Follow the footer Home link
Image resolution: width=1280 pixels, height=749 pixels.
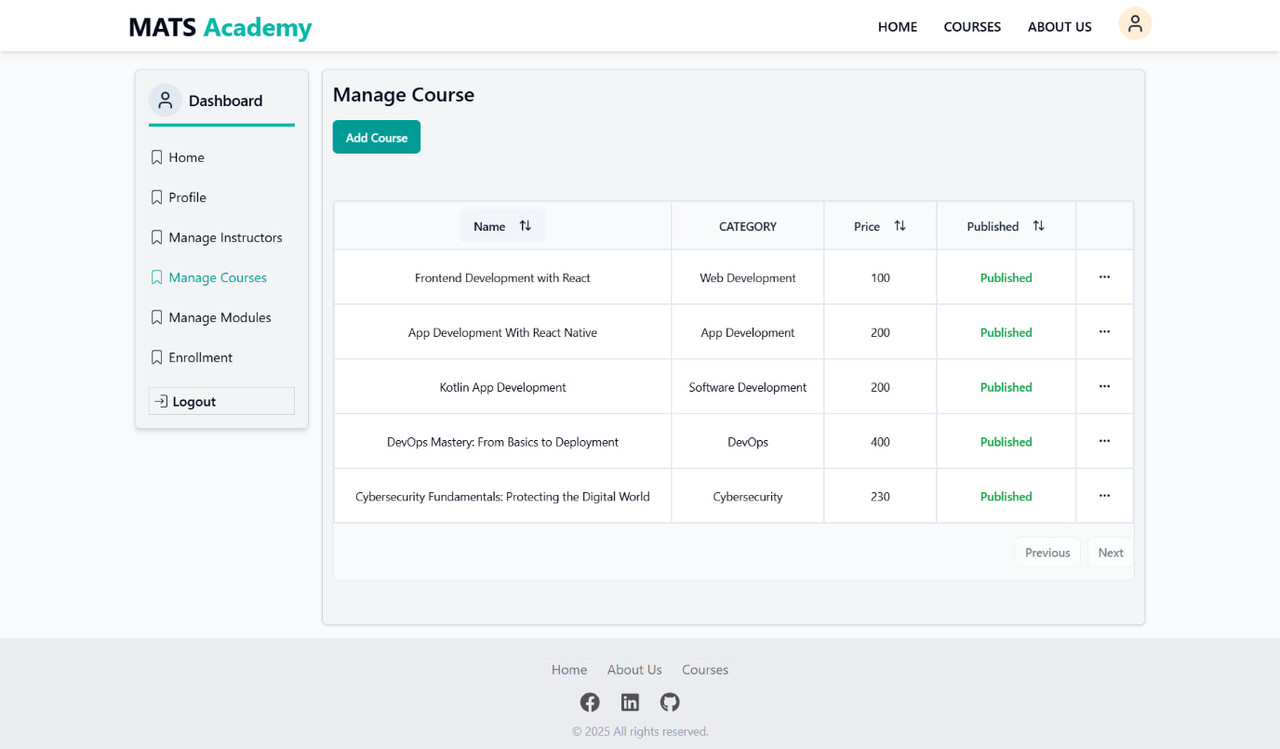[569, 670]
